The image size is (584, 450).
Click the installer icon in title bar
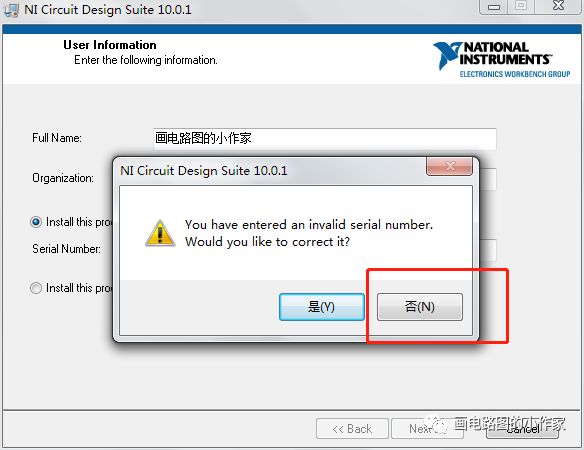click(x=11, y=9)
